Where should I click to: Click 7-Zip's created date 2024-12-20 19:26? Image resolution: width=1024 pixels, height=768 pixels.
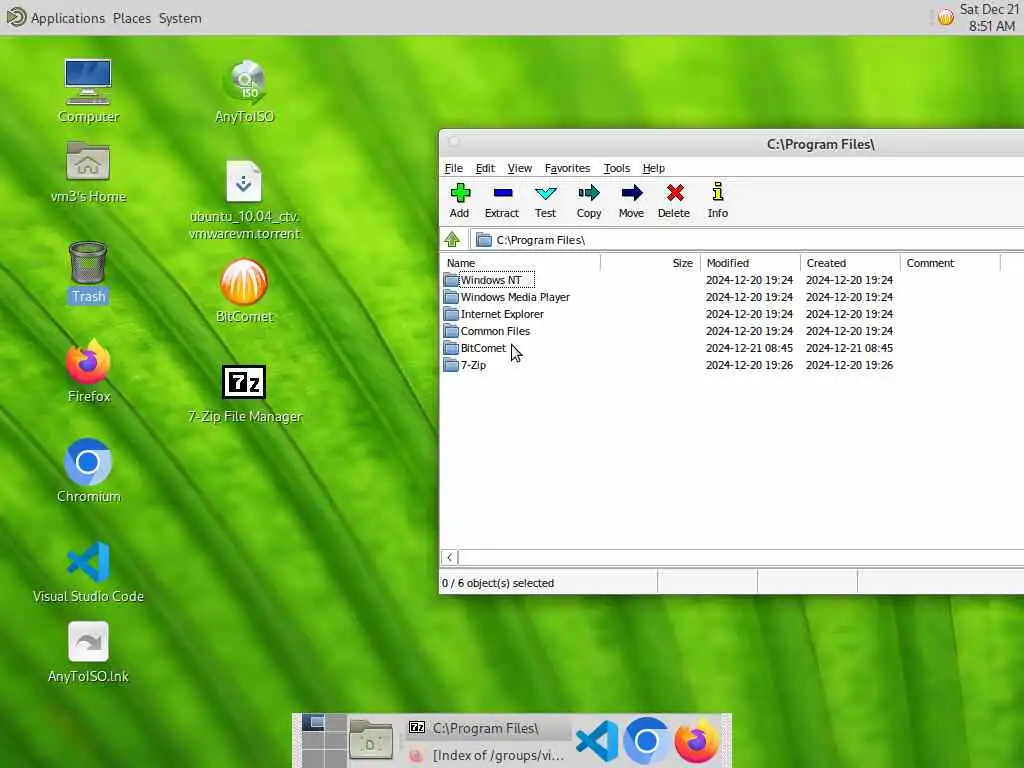pyautogui.click(x=849, y=365)
